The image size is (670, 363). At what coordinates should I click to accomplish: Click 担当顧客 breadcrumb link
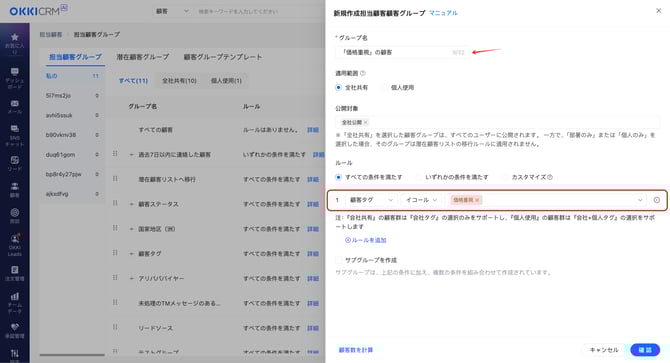pos(51,35)
